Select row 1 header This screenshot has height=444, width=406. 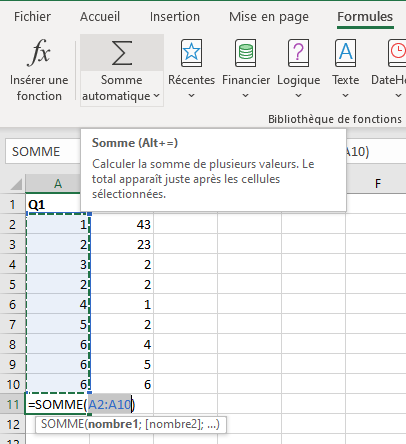(x=13, y=204)
